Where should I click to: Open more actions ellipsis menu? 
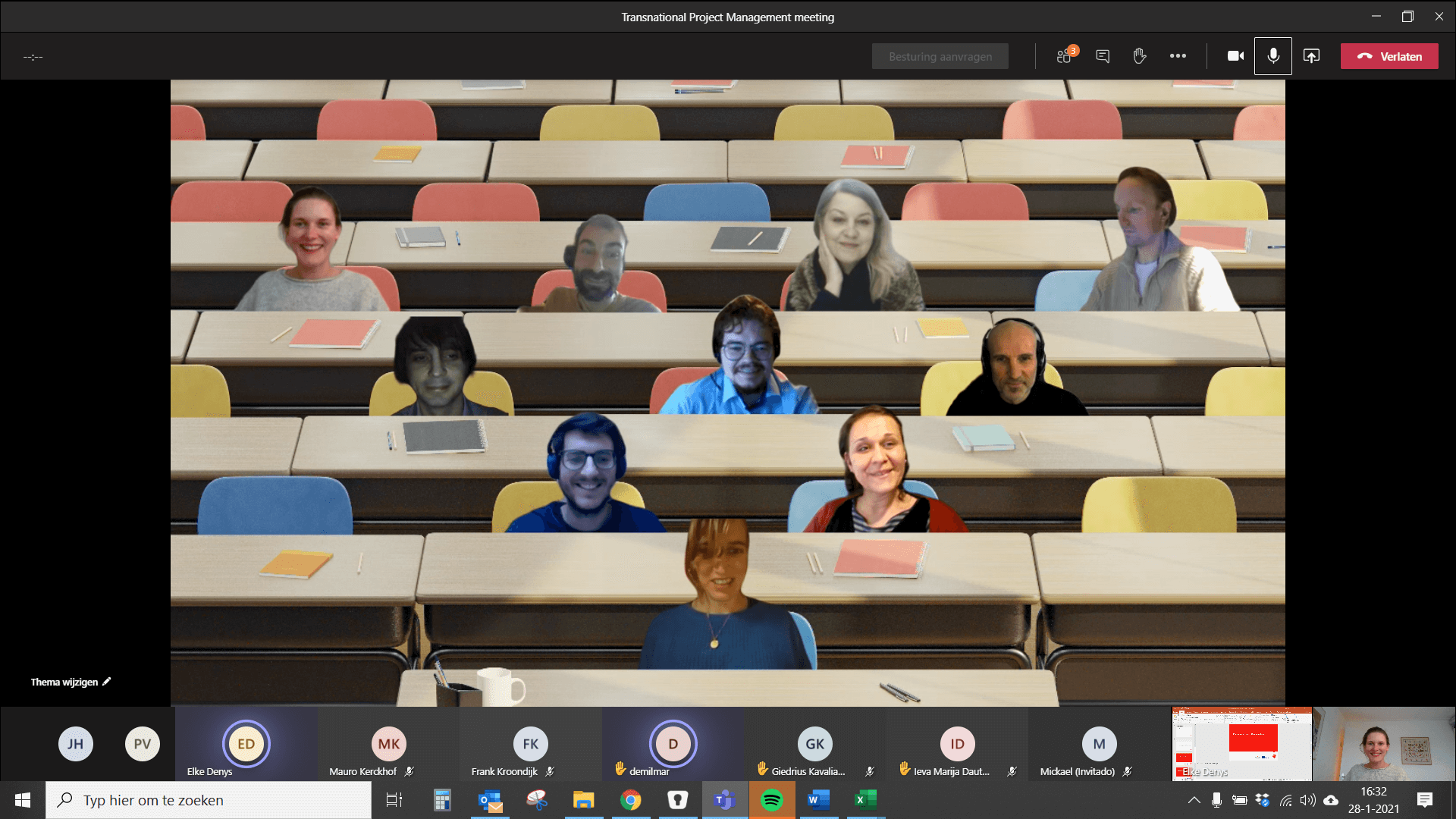[1178, 56]
